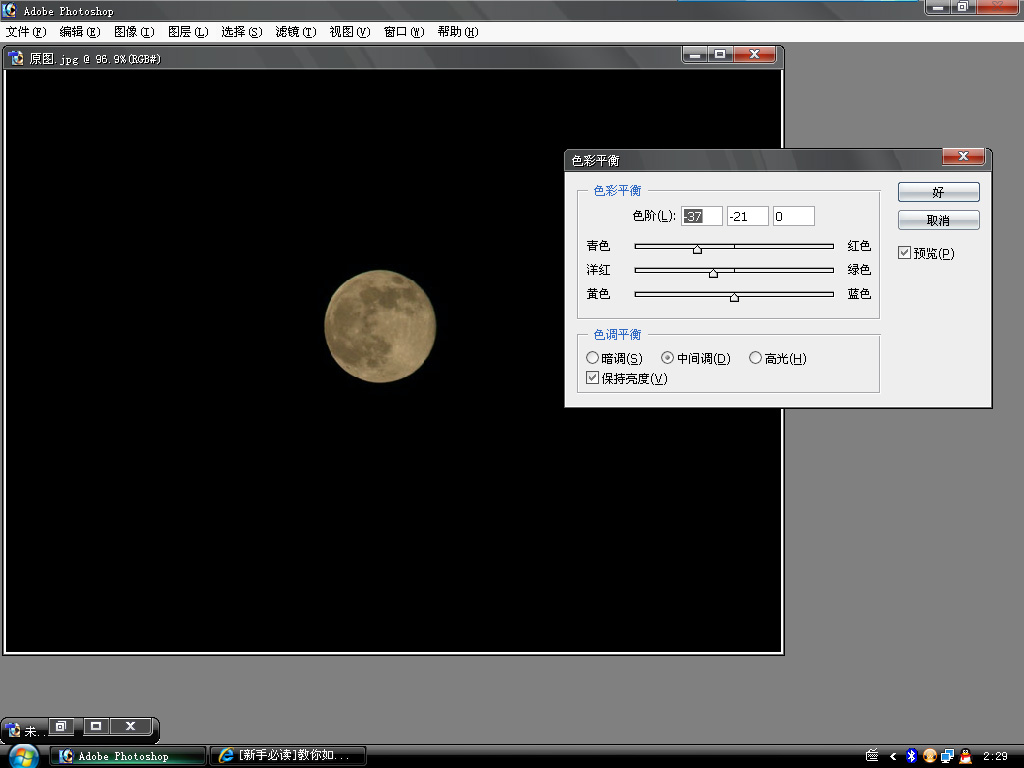Image resolution: width=1024 pixels, height=768 pixels.
Task: Show hidden tray icons with the arrow
Action: [893, 756]
